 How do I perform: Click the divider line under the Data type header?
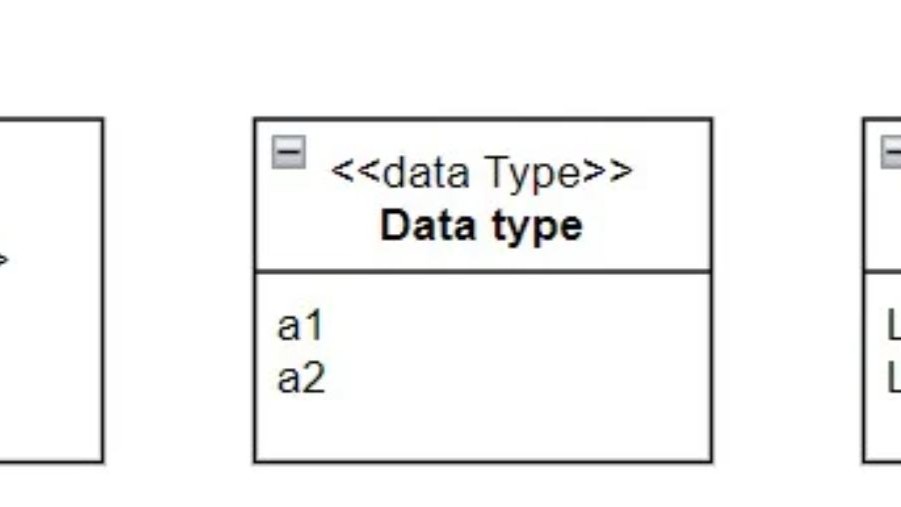tap(481, 271)
